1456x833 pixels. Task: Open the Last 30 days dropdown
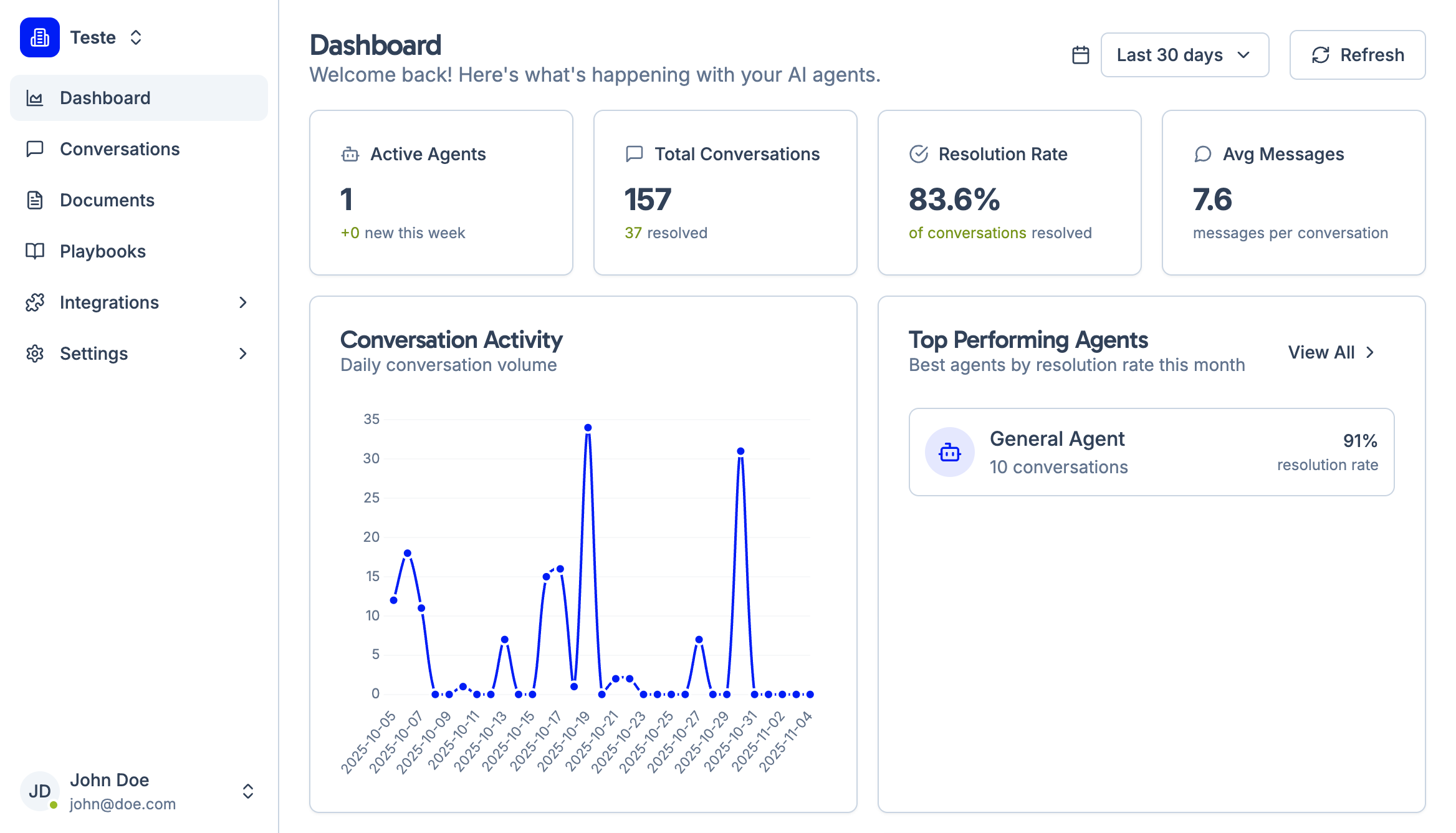[x=1184, y=55]
